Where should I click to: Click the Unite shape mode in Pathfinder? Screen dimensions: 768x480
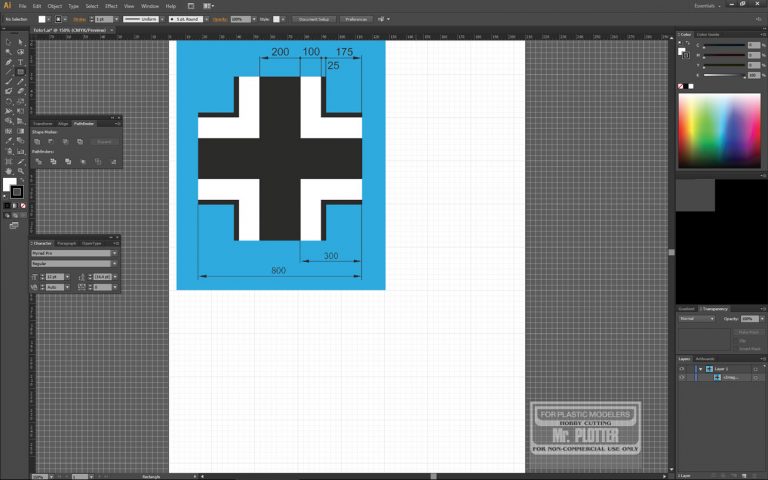tap(37, 142)
